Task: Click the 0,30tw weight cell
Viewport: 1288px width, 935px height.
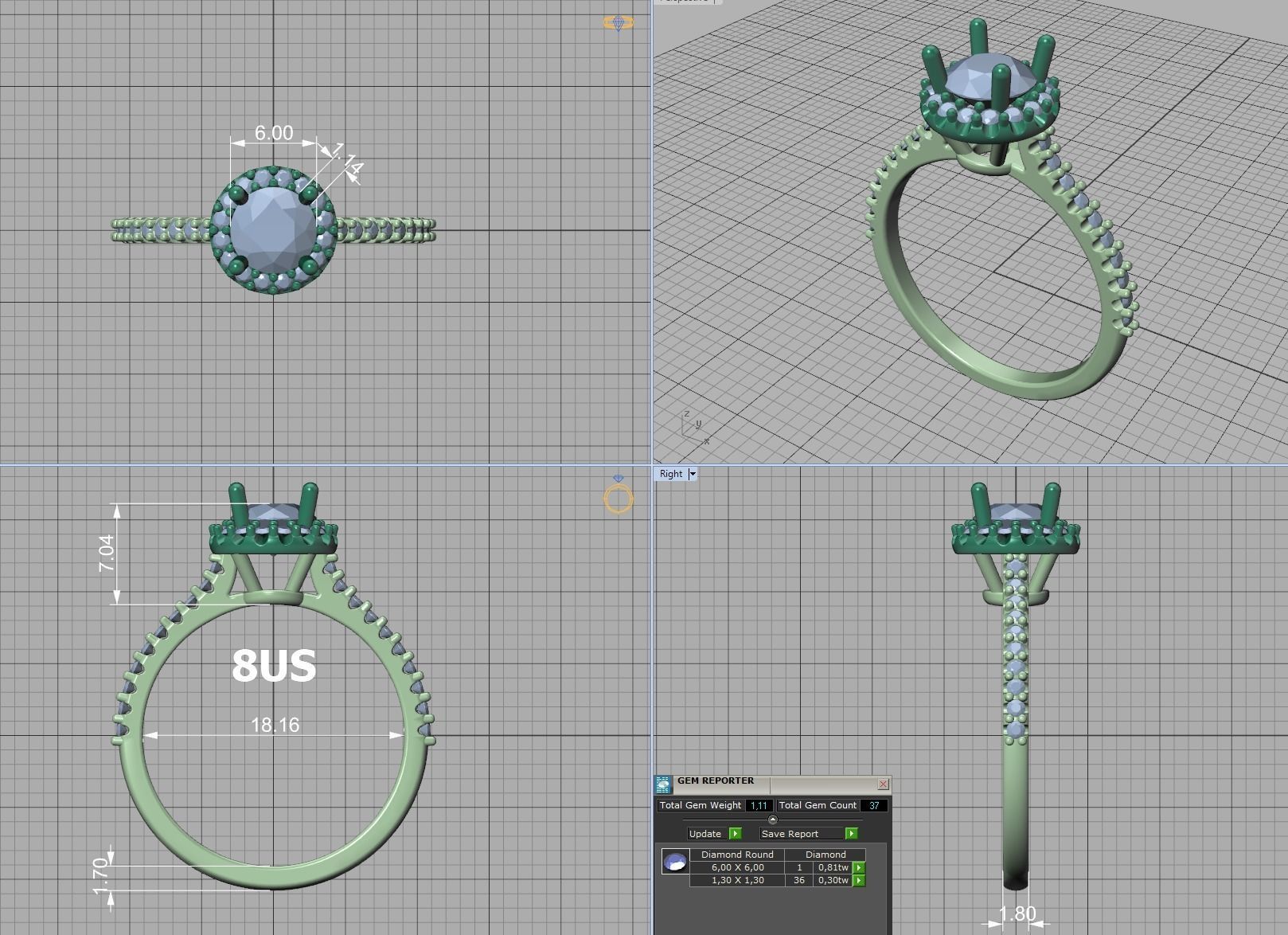Action: tap(833, 880)
